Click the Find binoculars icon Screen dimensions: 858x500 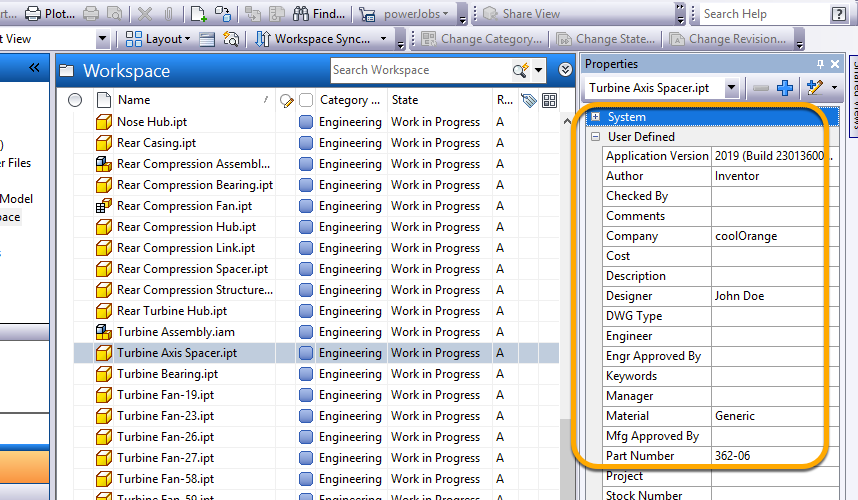point(300,14)
